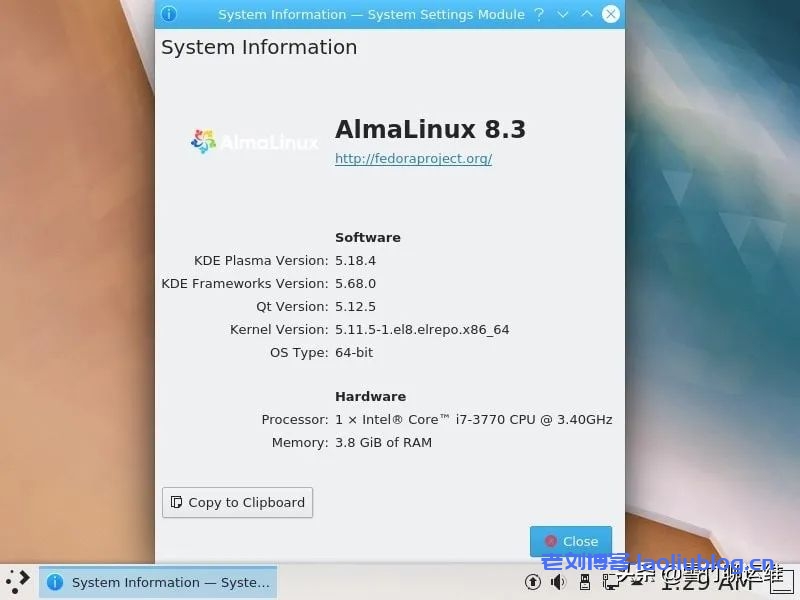Click the network connections tray icon
Screen dimensions: 800x600
[609, 582]
